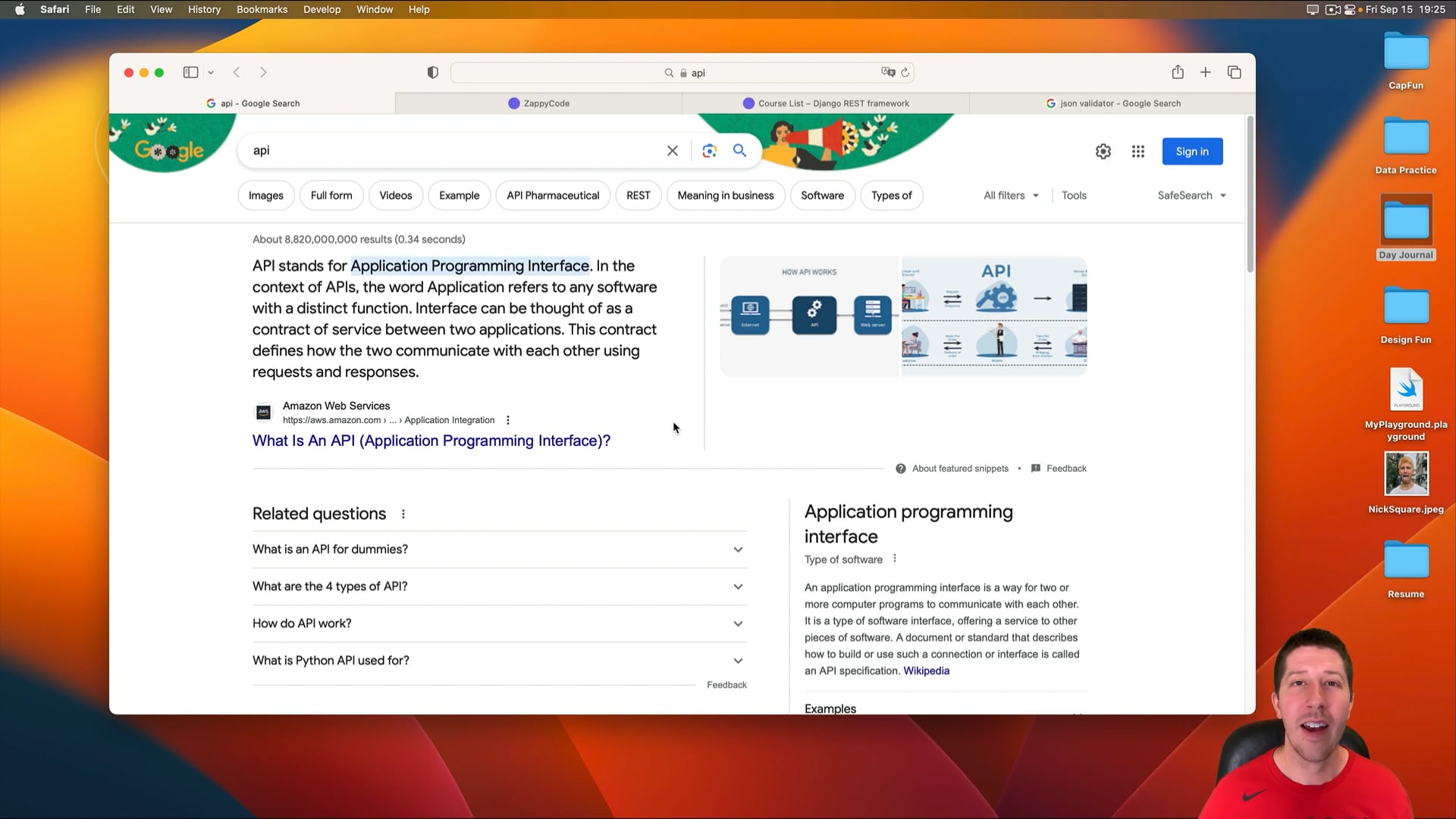The width and height of the screenshot is (1456, 819).
Task: Open the Develop menu
Action: point(322,9)
